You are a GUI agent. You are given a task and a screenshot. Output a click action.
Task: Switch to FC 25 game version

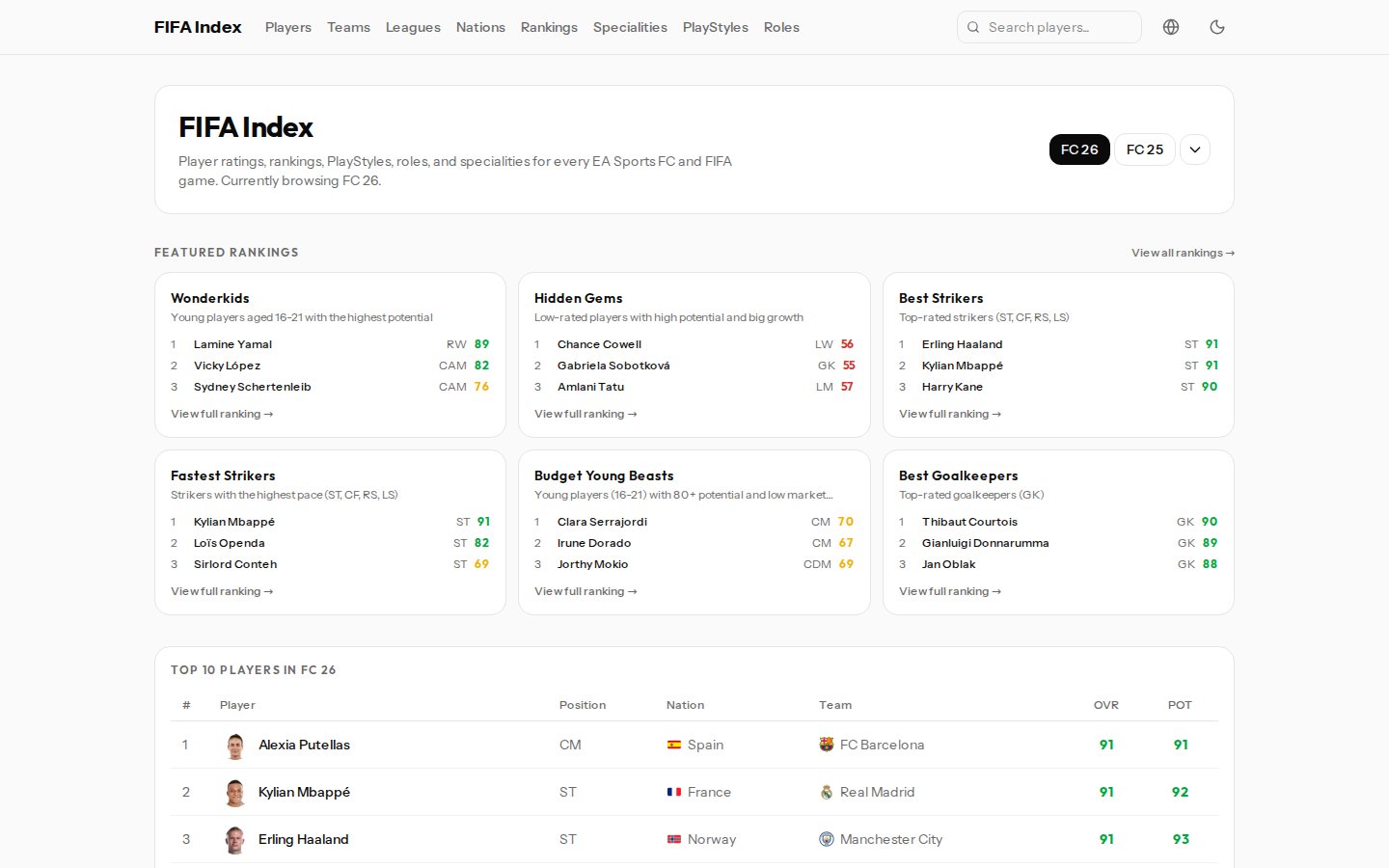[1145, 149]
